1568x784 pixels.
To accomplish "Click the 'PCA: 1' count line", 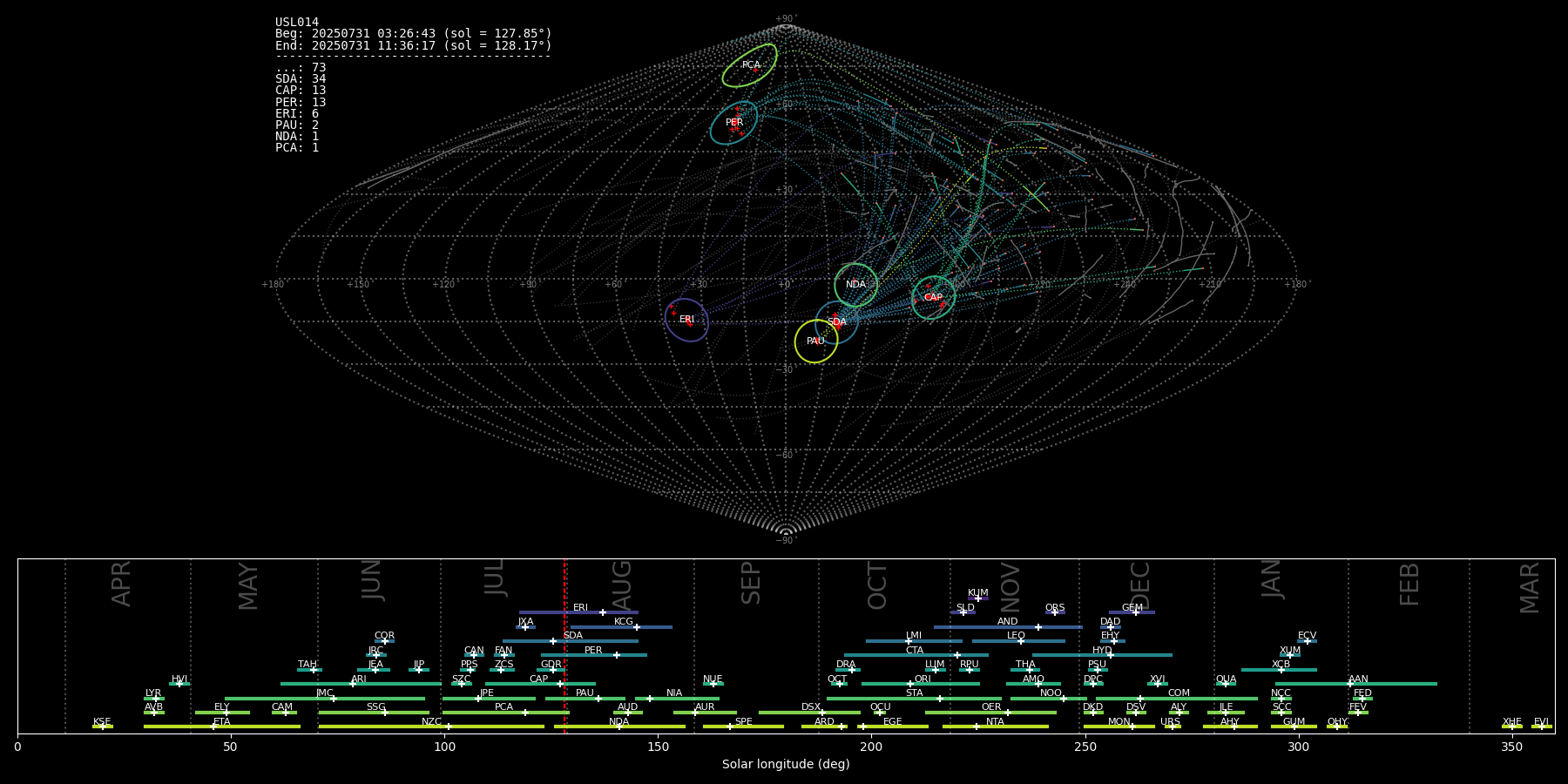I will pos(297,148).
